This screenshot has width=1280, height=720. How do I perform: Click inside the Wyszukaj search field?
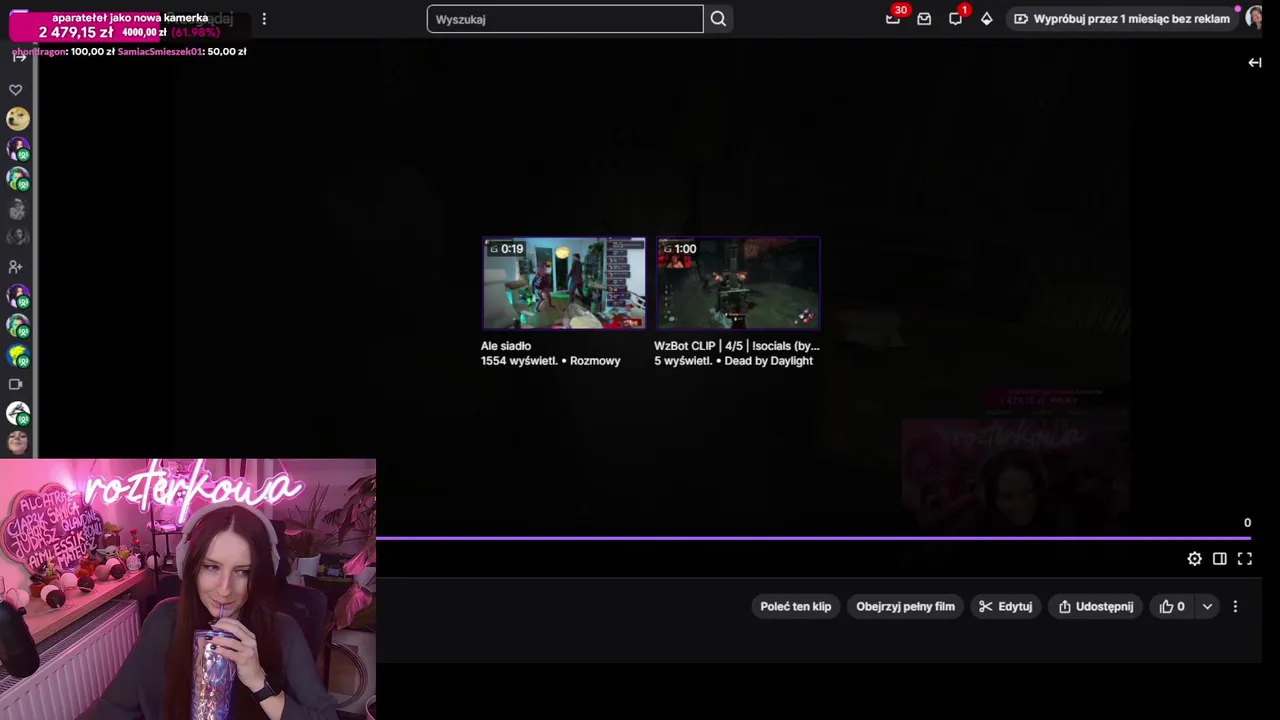coord(565,19)
